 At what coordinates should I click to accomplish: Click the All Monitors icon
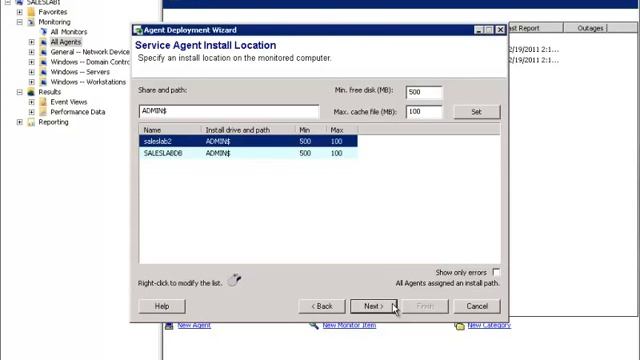tap(43, 32)
